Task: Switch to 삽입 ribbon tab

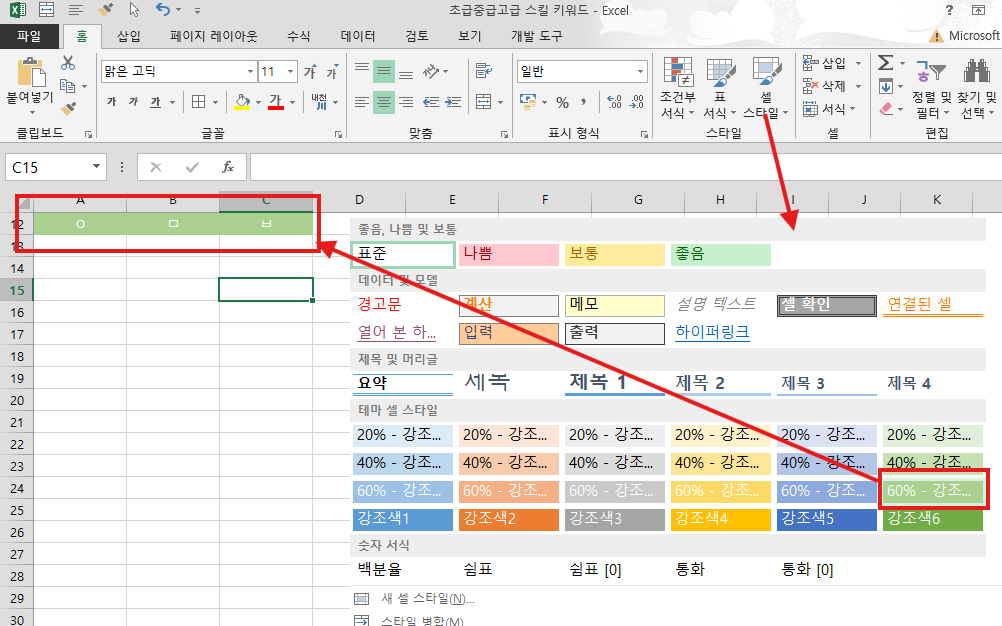Action: pyautogui.click(x=128, y=36)
